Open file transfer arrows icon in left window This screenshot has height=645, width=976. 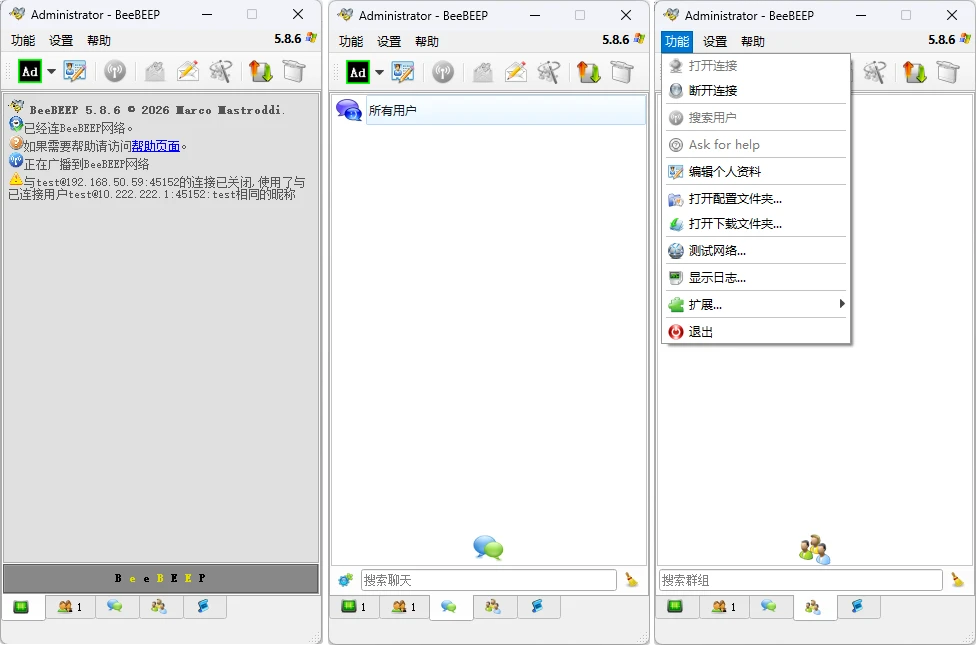(x=261, y=72)
